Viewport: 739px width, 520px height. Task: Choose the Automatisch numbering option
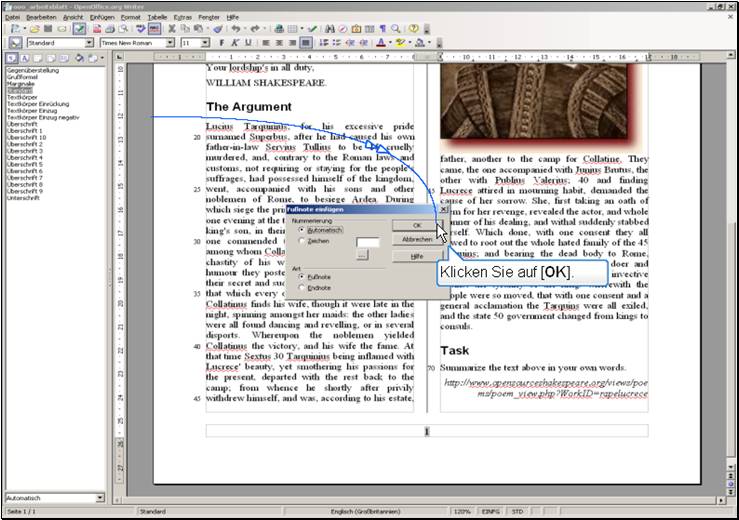click(302, 229)
